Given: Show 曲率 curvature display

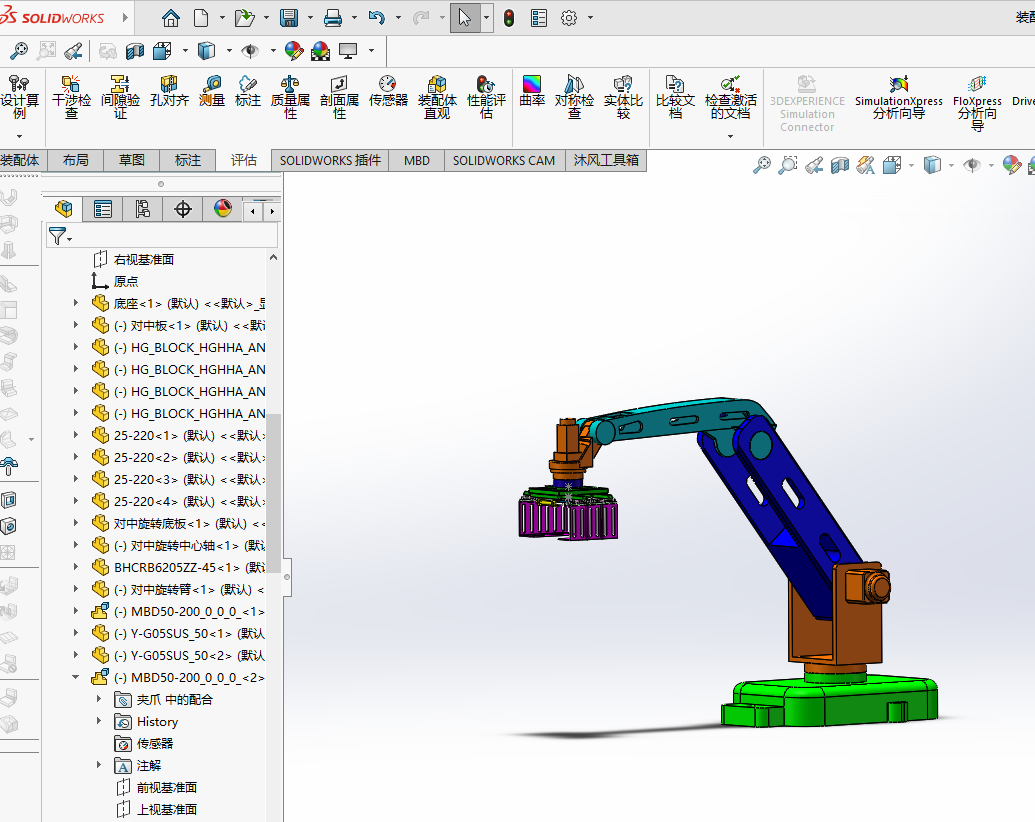Looking at the screenshot, I should point(532,91).
